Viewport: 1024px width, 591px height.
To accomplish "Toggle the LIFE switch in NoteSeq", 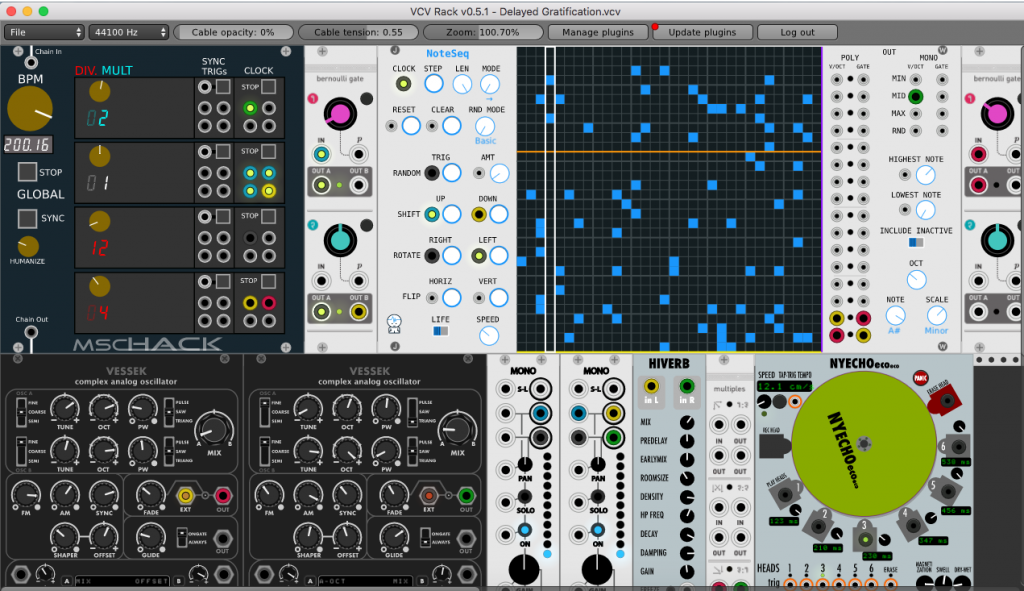I will point(440,331).
